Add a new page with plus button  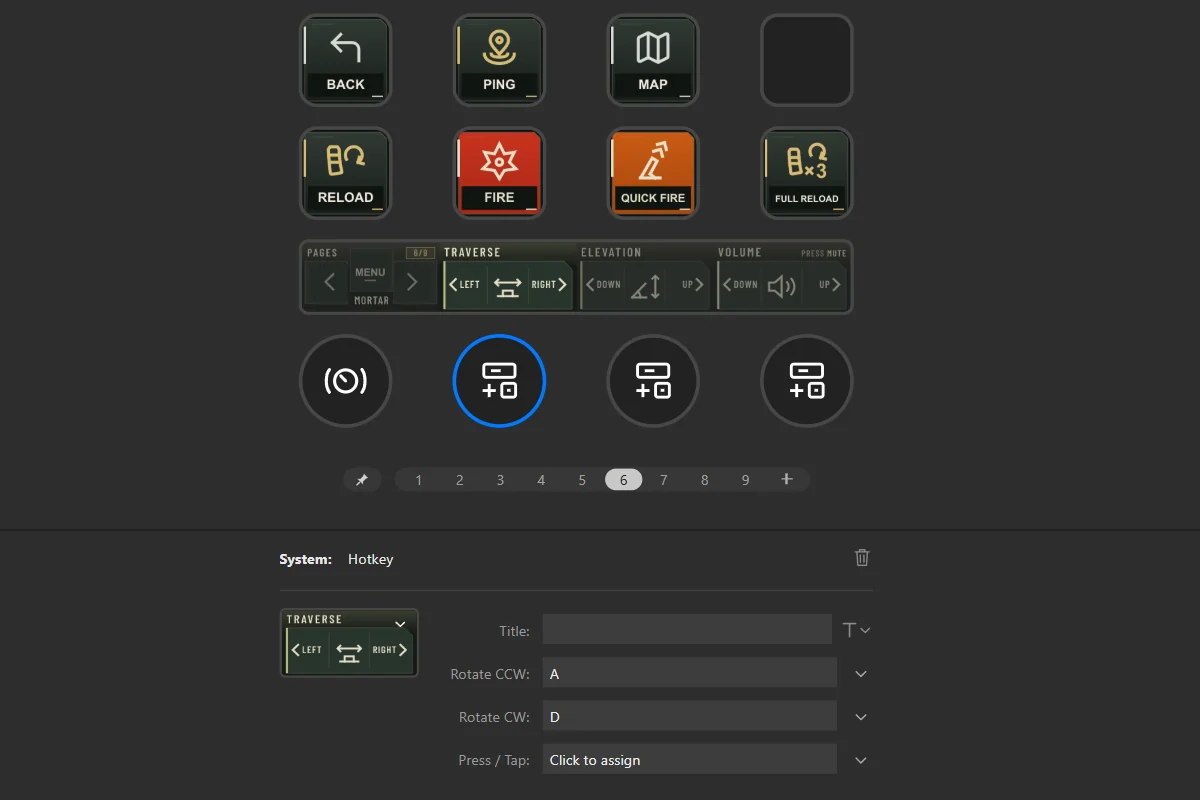coord(787,480)
